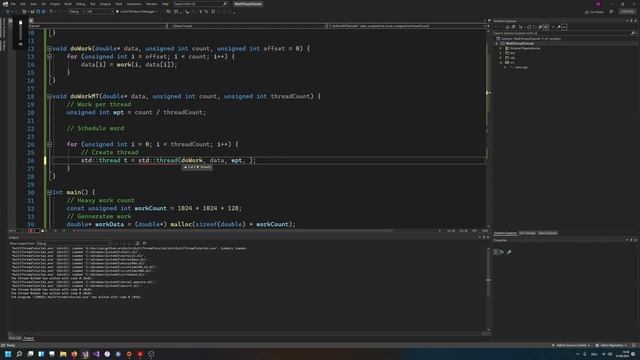Collapse the threadCount for-loop fold toggle
This screenshot has width=640, height=360.
coord(49,144)
